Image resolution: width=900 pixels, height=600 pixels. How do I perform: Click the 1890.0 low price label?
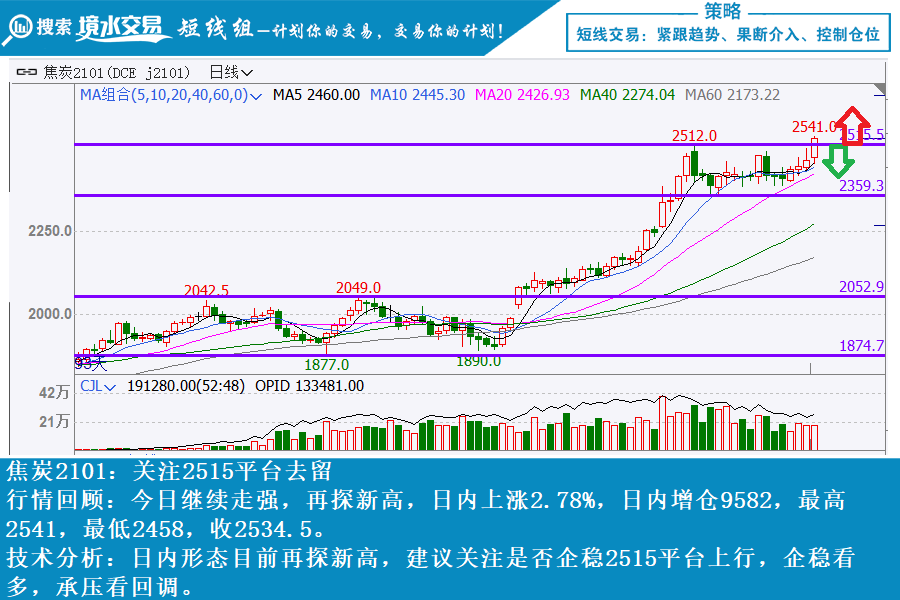click(479, 361)
